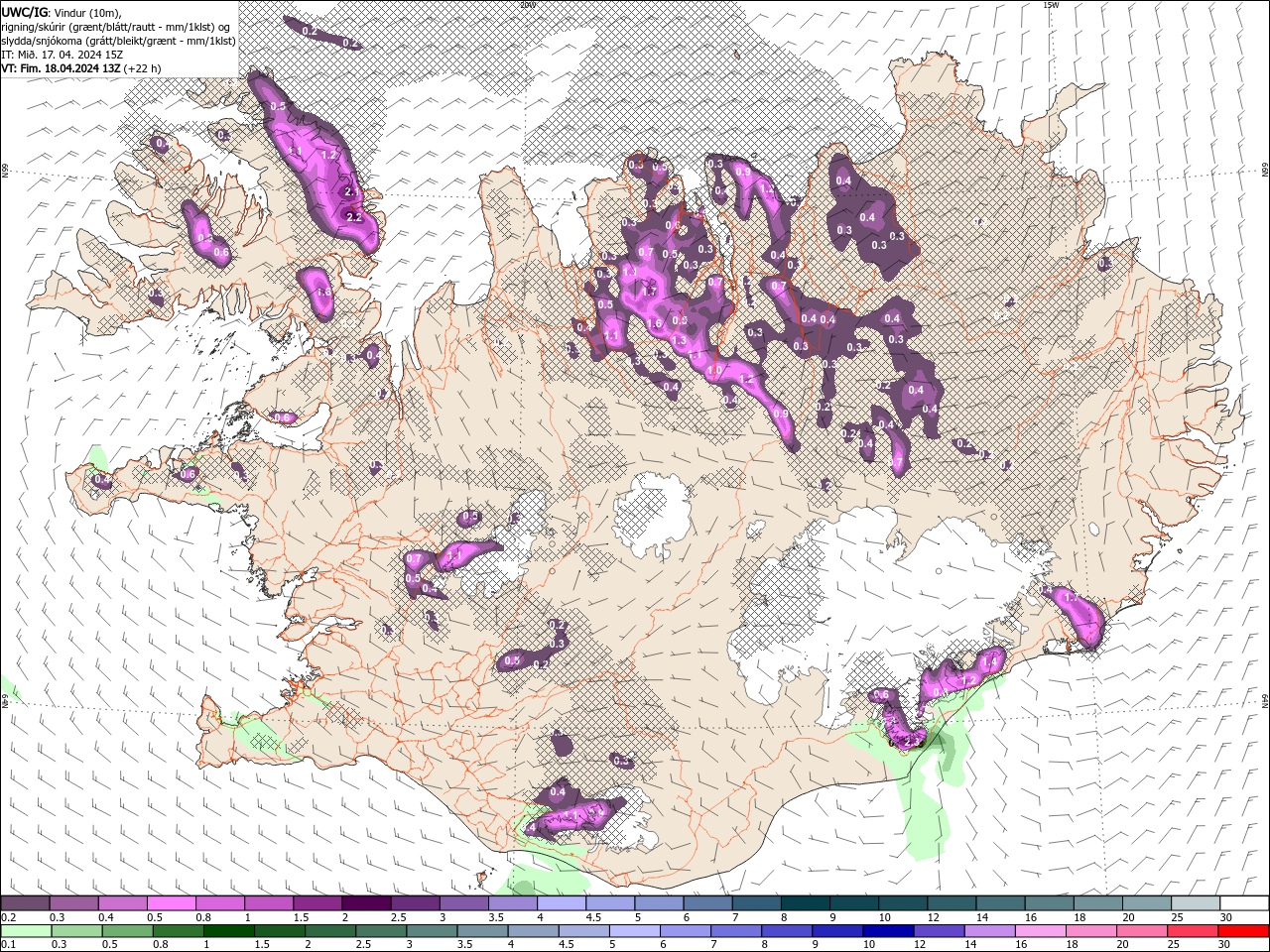Click the '0.2' label starting the upper legend scale
Viewport: 1270px width, 952px height.
pos(9,917)
